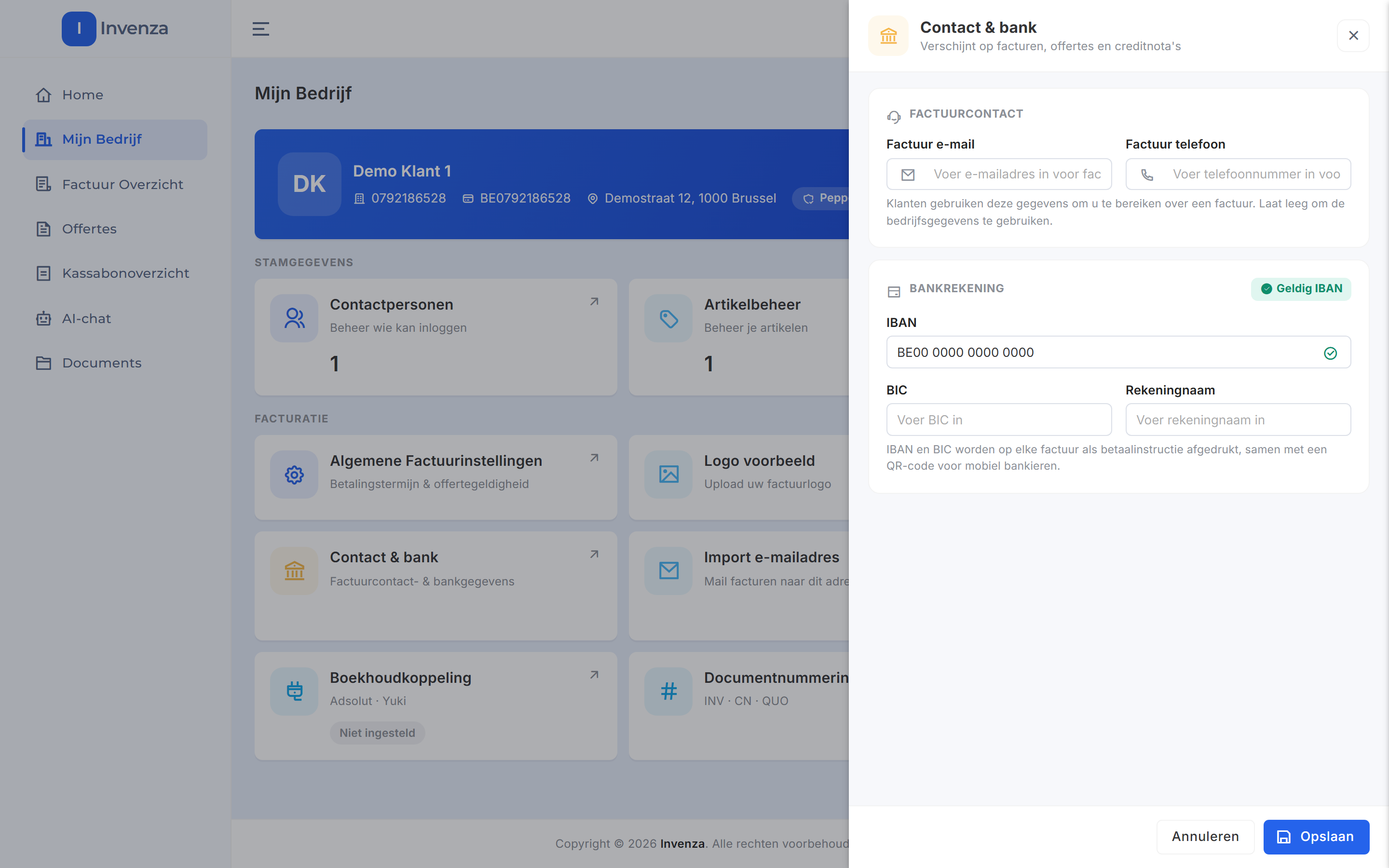Click the Documents folder icon

[x=43, y=363]
